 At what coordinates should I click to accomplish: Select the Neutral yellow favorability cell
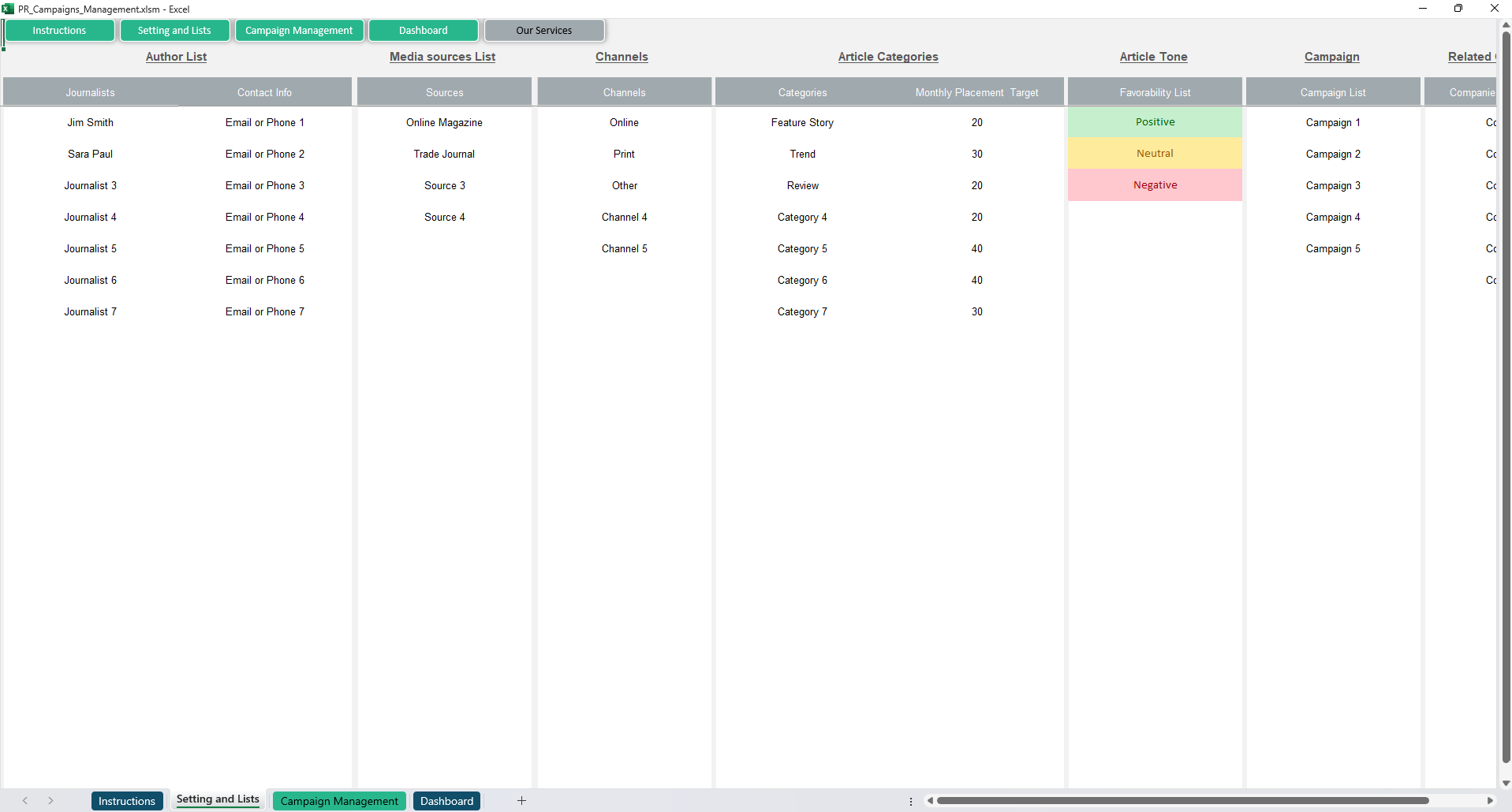pos(1155,154)
